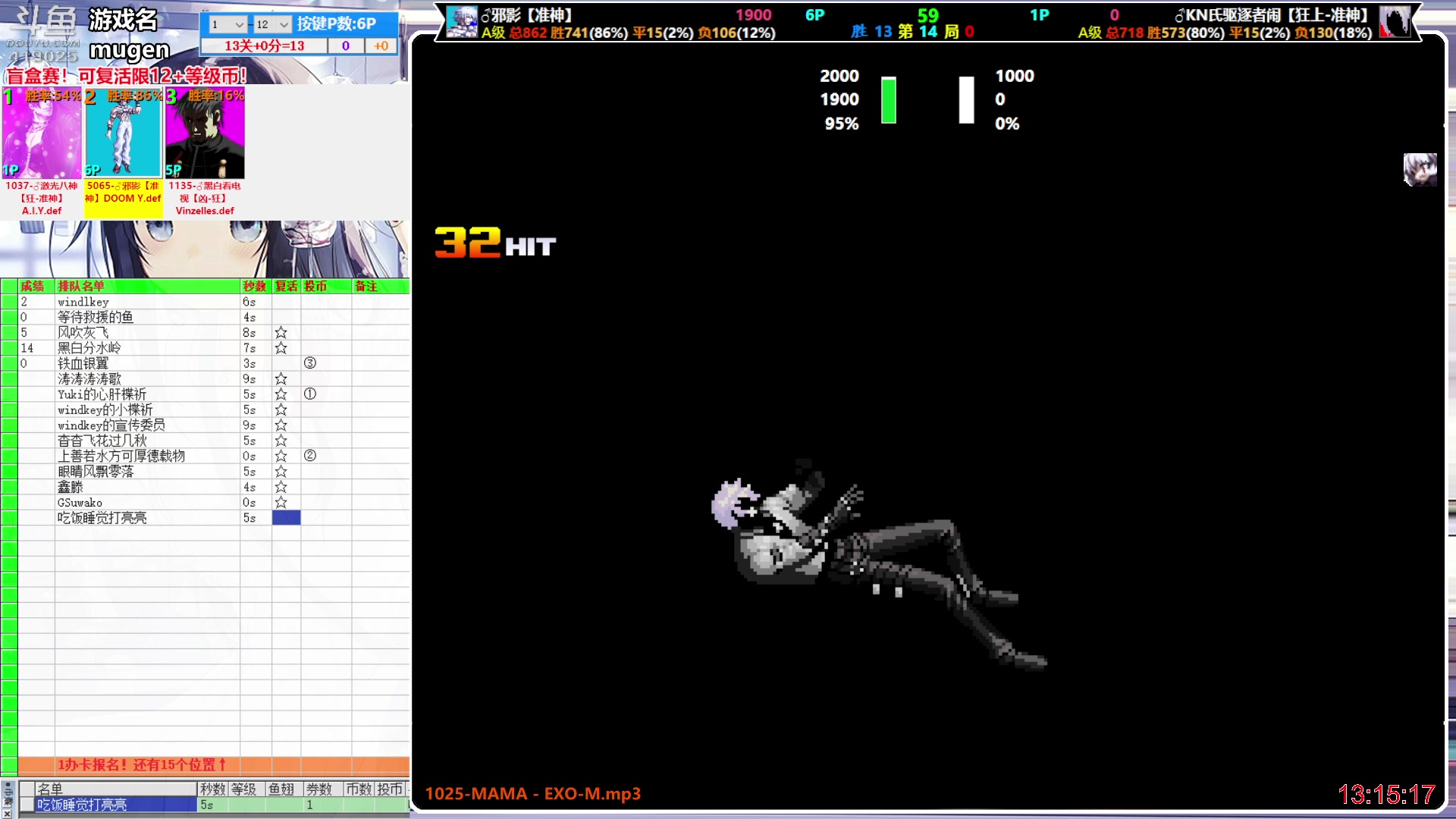This screenshot has height=819, width=1456.
Task: Click the star in the 4s row above GSuwako
Action: pyautogui.click(x=281, y=487)
